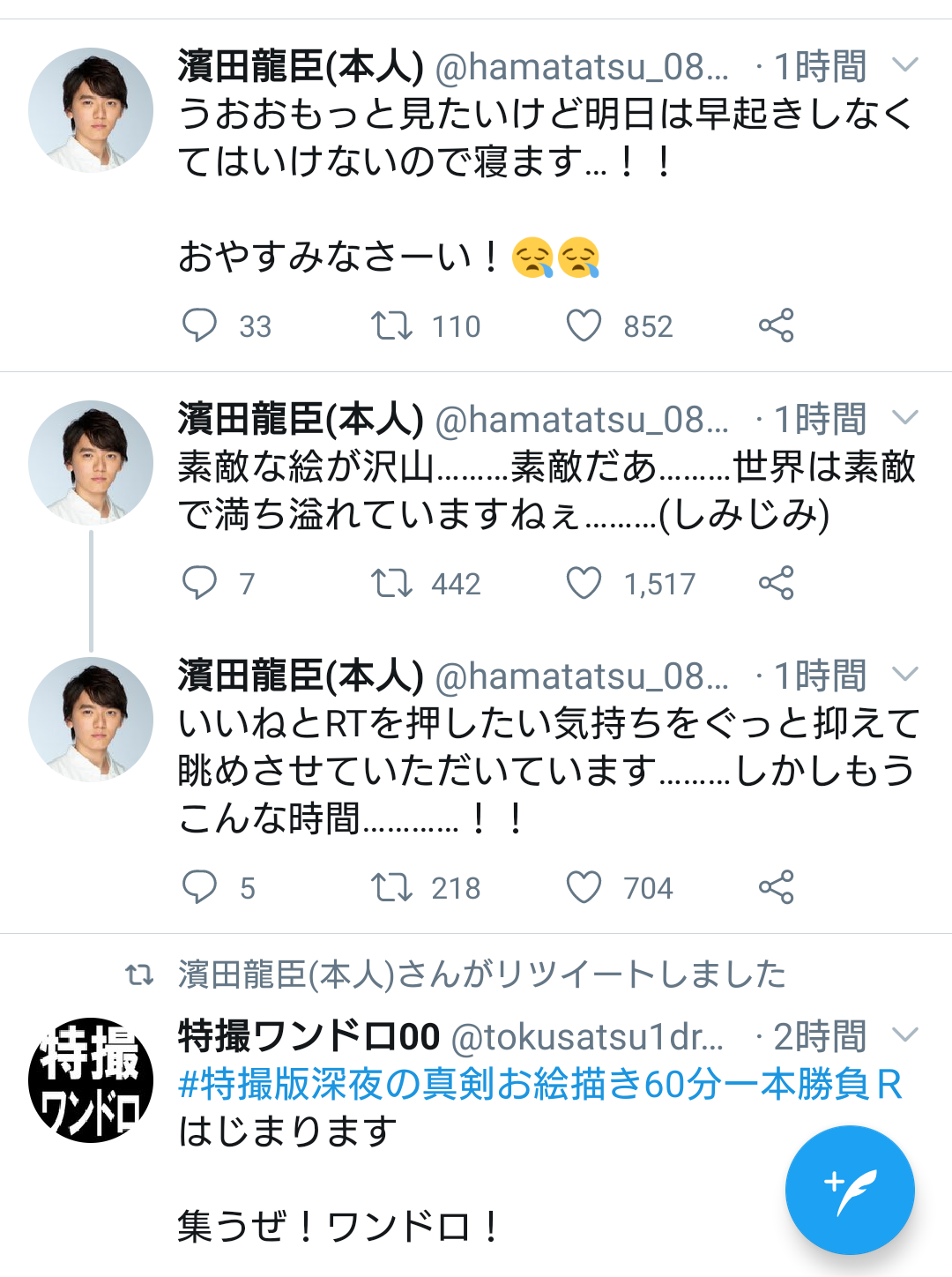Open hashtag #特撮版深夜の真剣お絵描き60分一本勝負R

tap(539, 1085)
